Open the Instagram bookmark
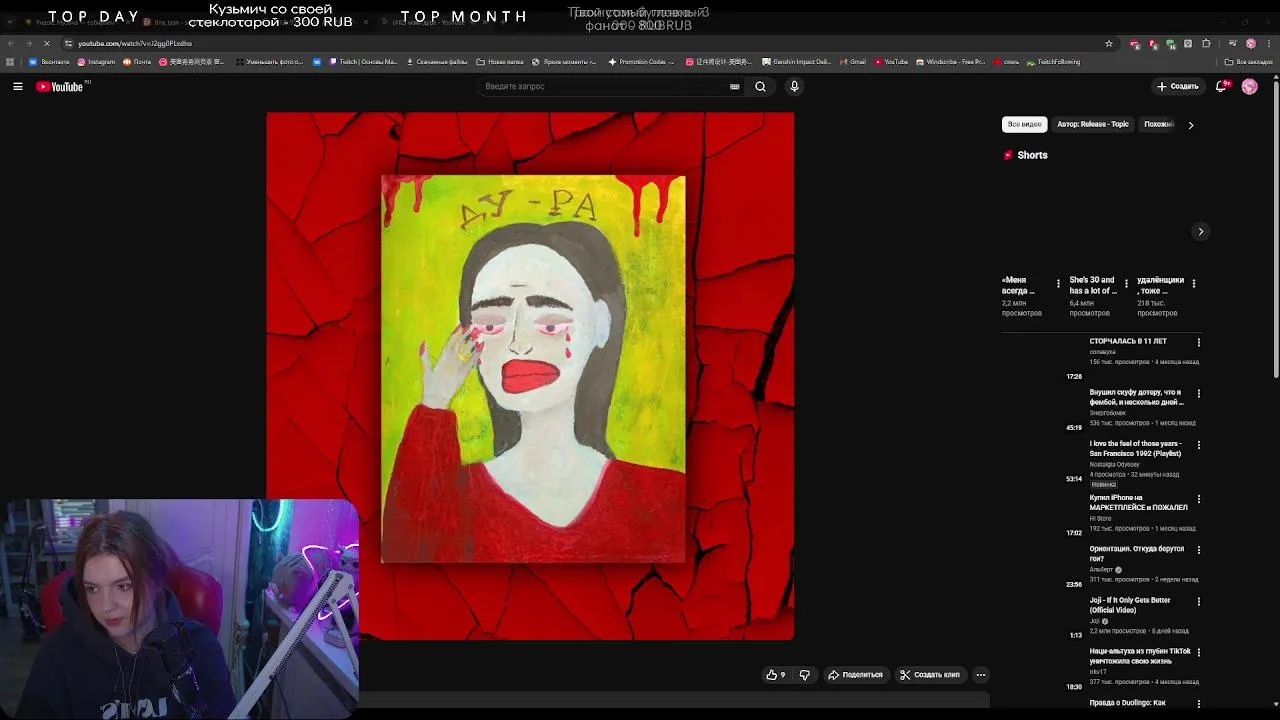Image resolution: width=1280 pixels, height=720 pixels. (98, 62)
